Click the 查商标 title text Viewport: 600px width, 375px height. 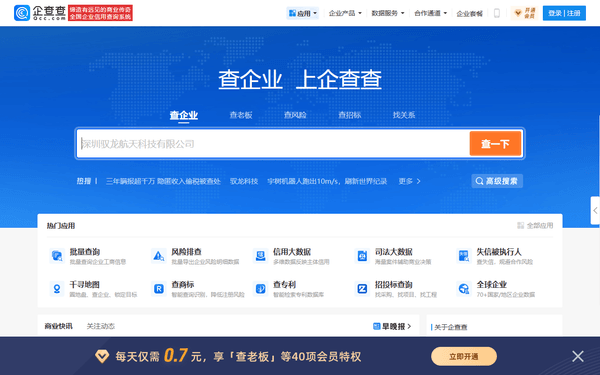[x=183, y=285]
